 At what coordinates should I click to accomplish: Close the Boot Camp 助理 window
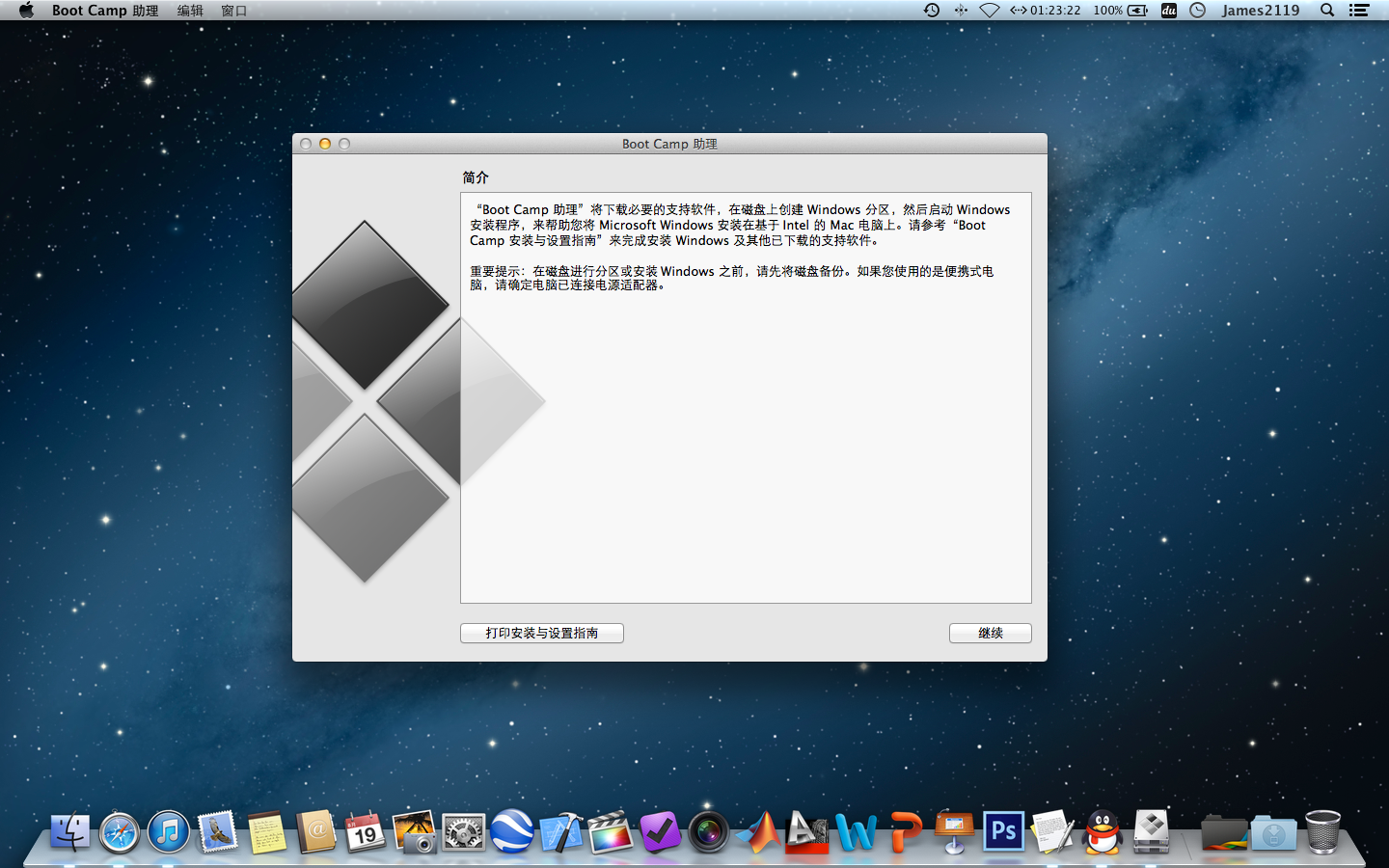coord(306,144)
